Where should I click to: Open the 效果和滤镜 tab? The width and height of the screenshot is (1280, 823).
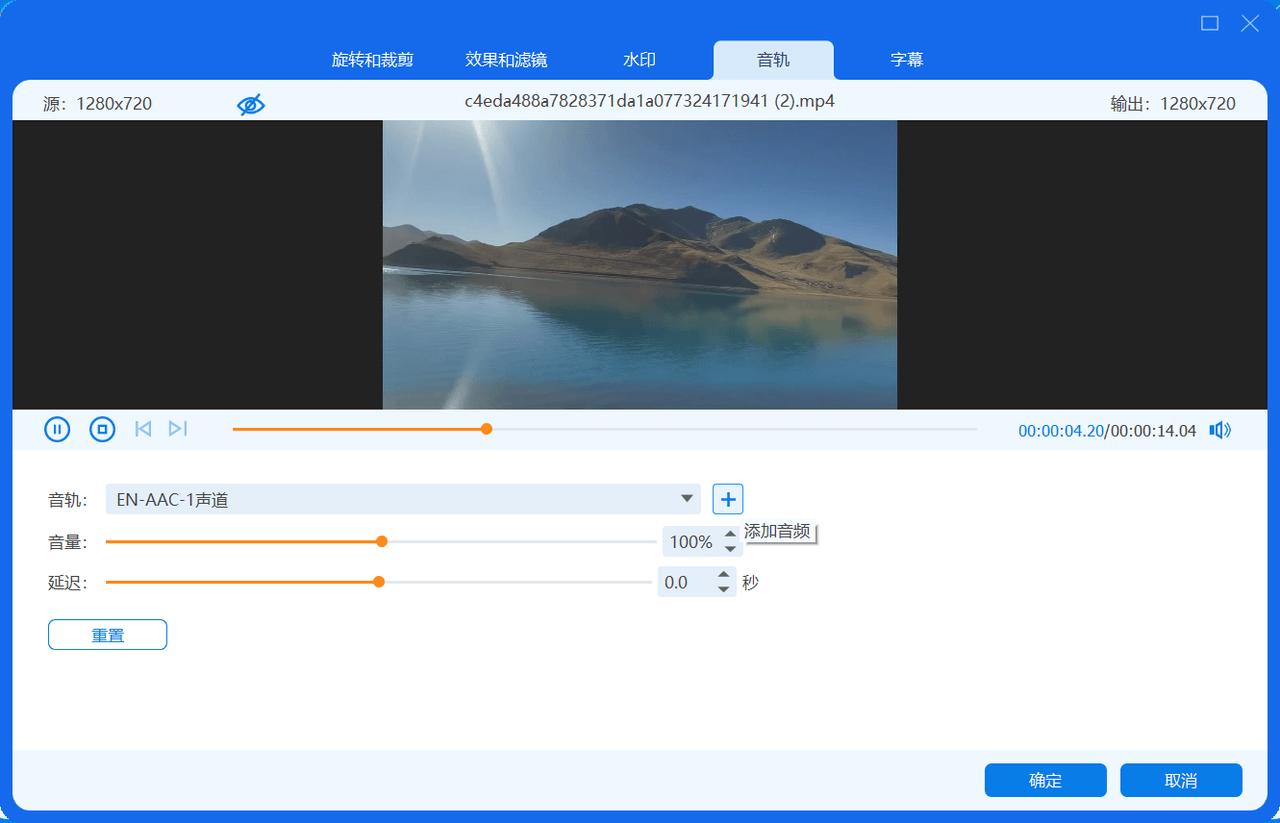click(506, 59)
